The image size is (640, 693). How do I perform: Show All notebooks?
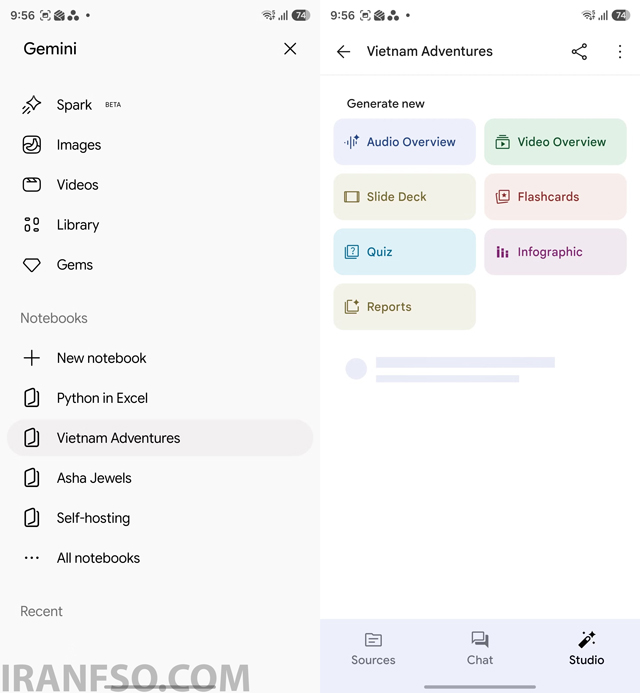coord(160,558)
